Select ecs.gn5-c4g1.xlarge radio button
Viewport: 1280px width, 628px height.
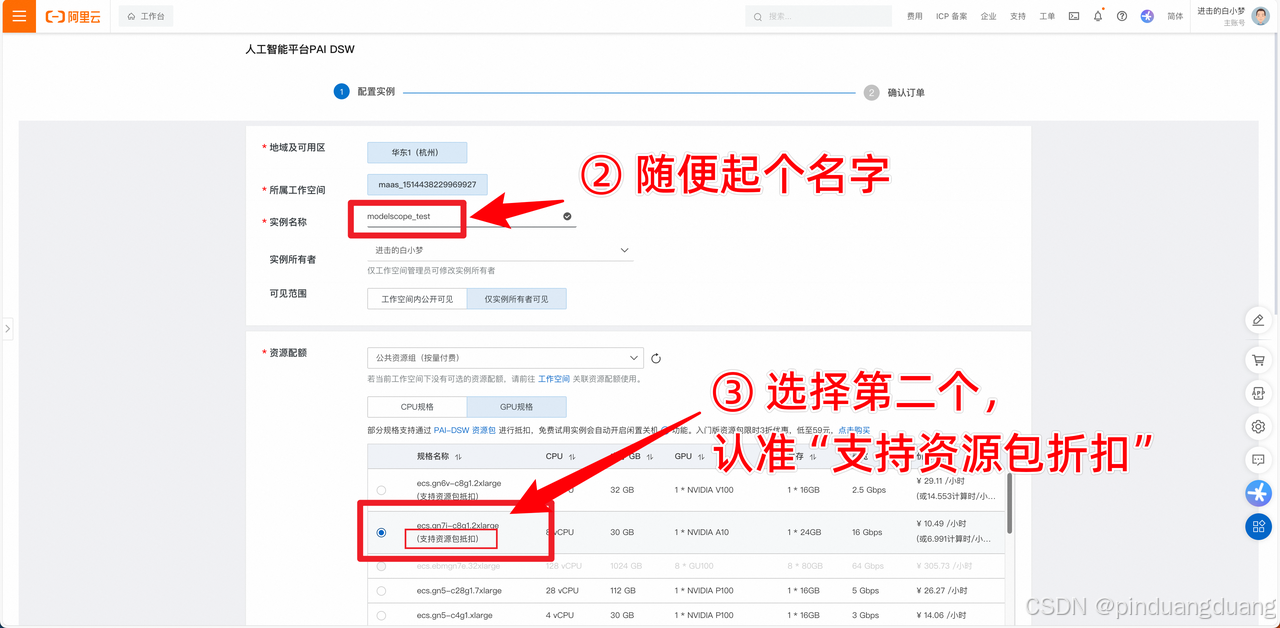[381, 616]
